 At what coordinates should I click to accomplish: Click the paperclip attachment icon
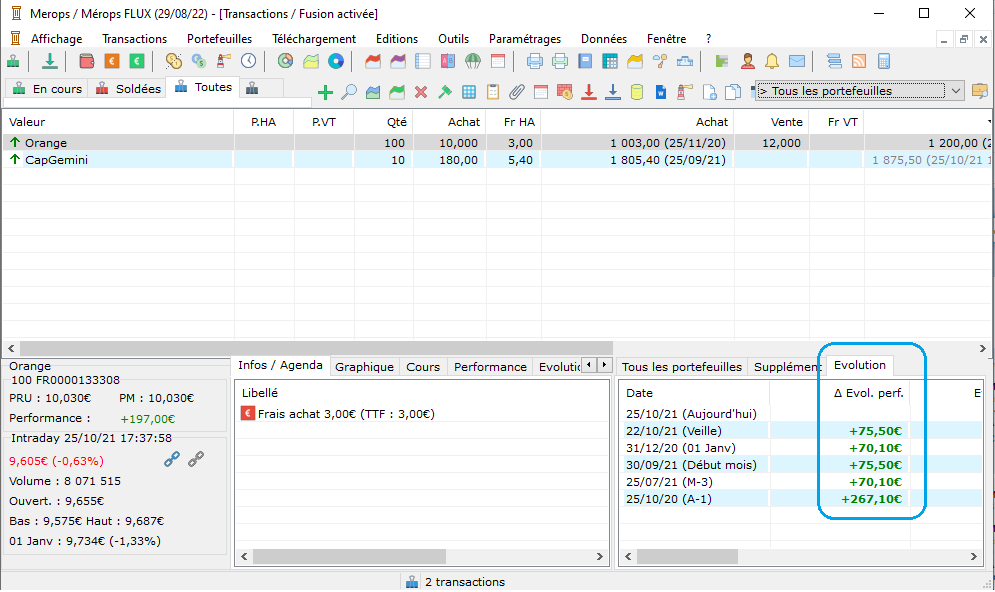517,93
